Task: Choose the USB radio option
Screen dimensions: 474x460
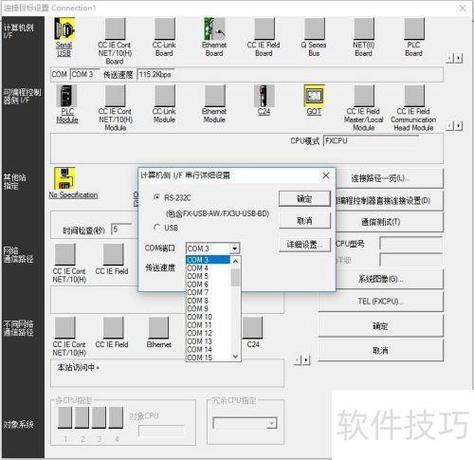Action: (157, 228)
